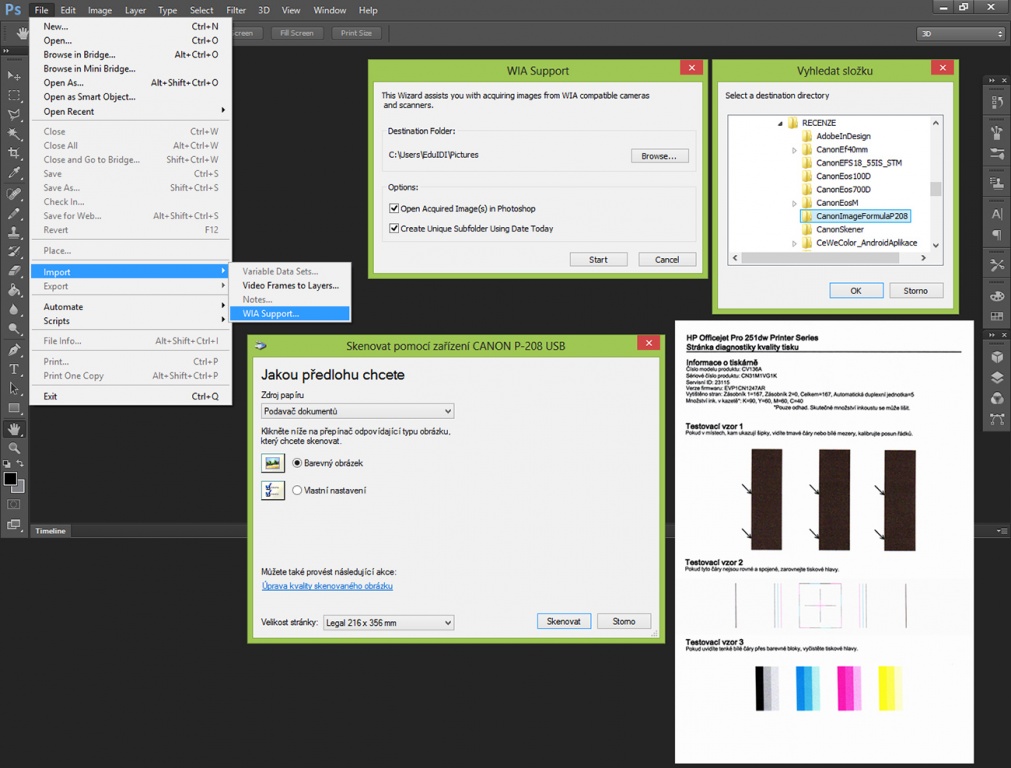Select the Rectangle shape tool
This screenshot has height=768, width=1011.
click(14, 408)
